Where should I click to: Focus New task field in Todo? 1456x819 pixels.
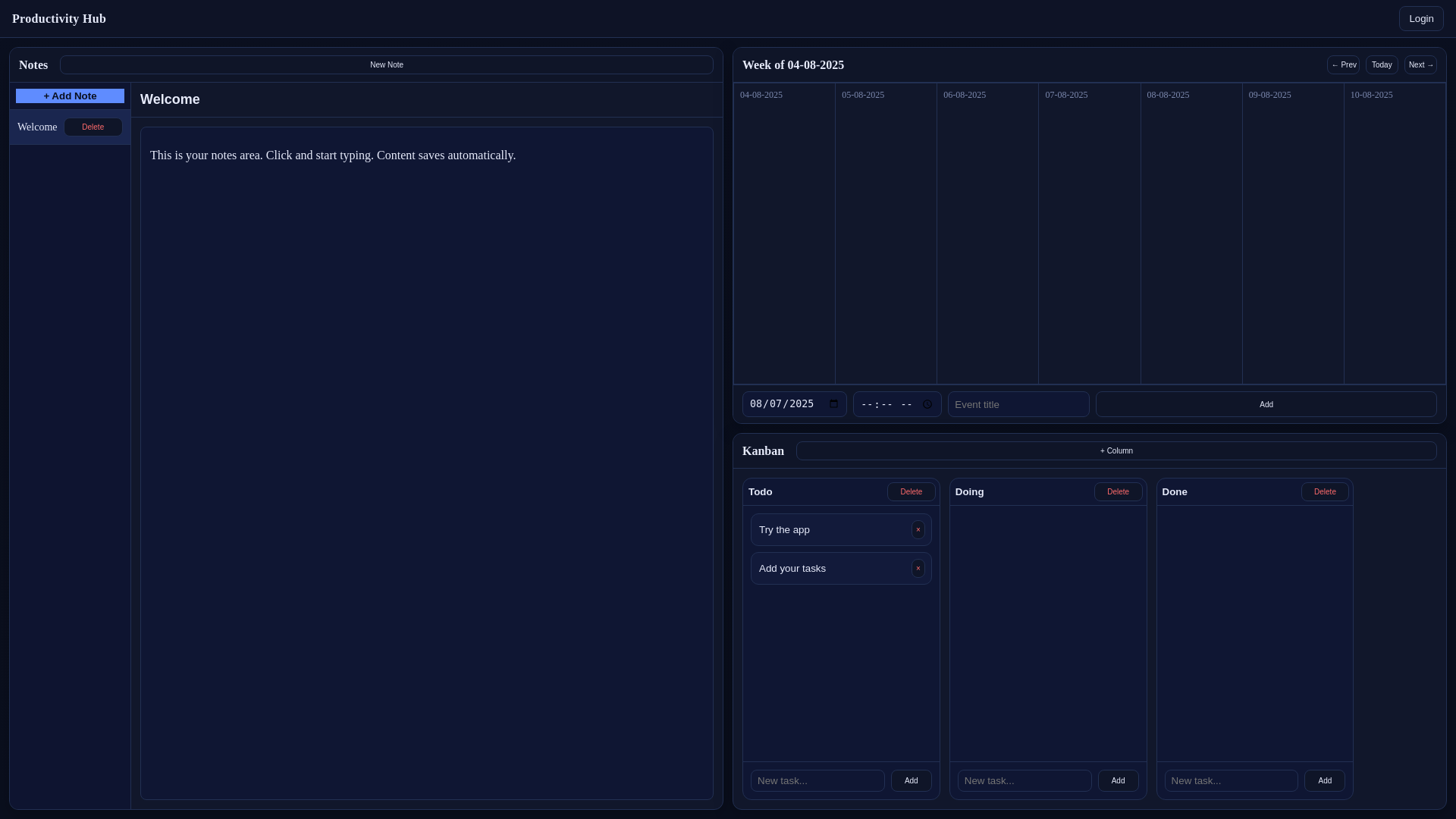click(x=817, y=781)
